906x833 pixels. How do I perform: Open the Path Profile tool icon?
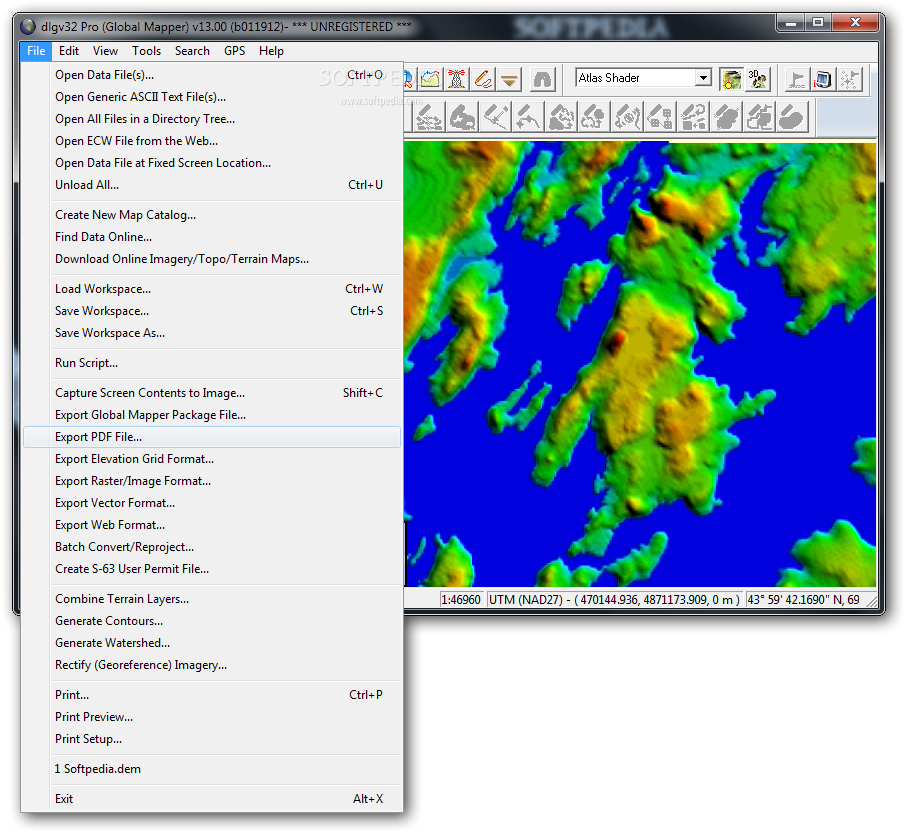431,79
